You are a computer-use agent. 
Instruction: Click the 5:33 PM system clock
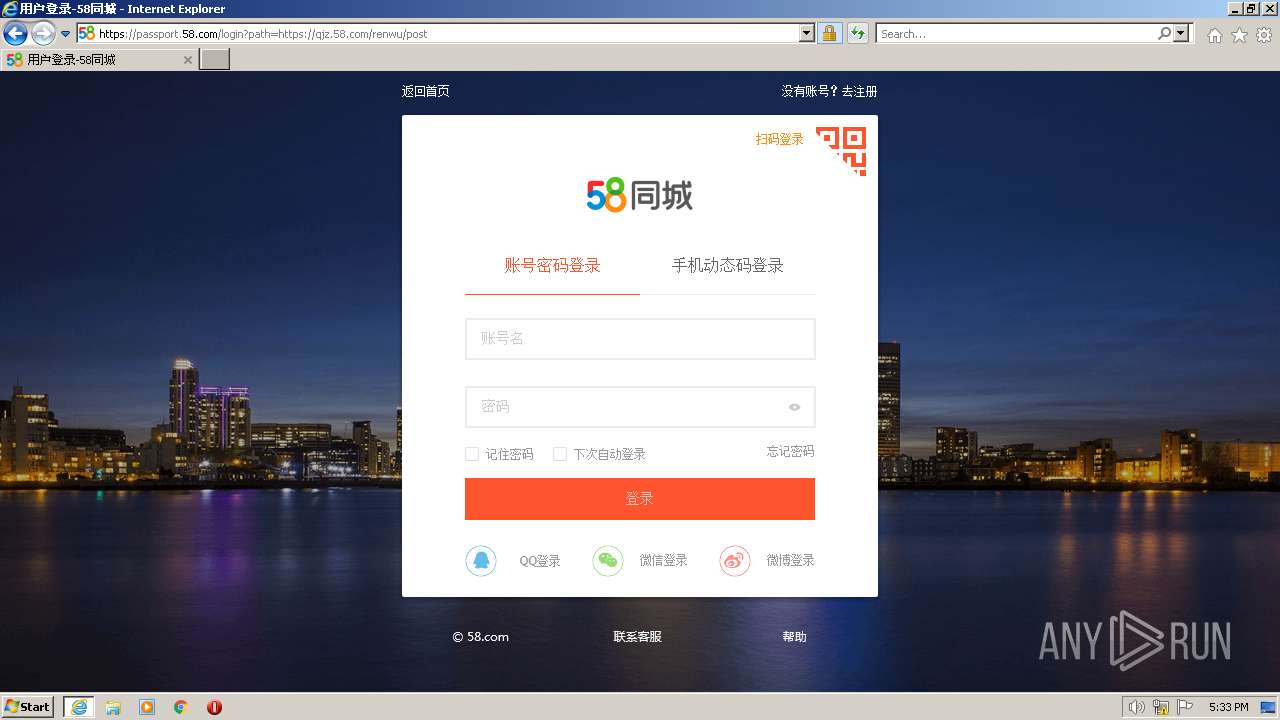(x=1228, y=707)
